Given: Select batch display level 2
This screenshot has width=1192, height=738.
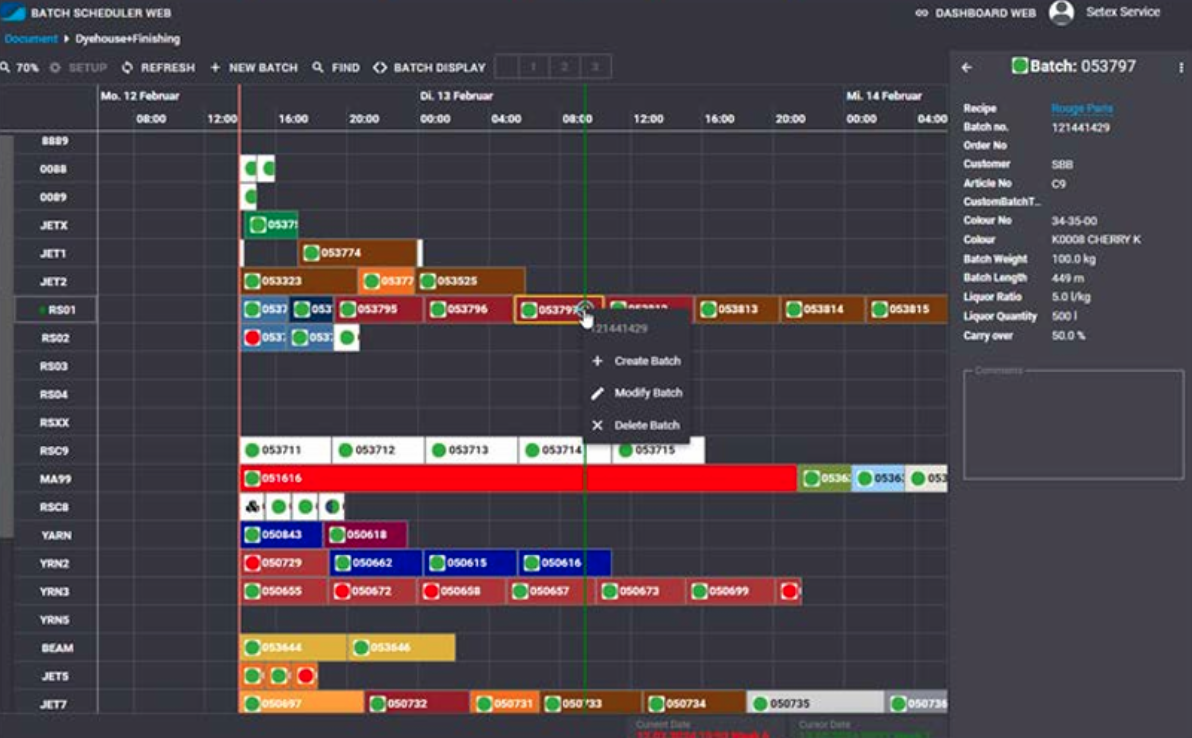Looking at the screenshot, I should click(x=564, y=67).
